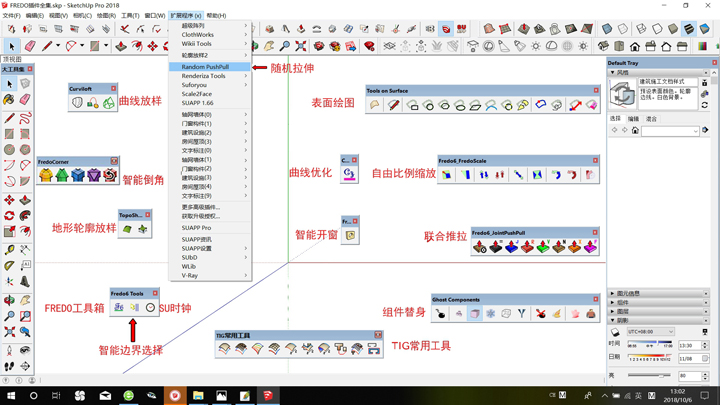Open the line tool dropdown arrow

coord(58,46)
